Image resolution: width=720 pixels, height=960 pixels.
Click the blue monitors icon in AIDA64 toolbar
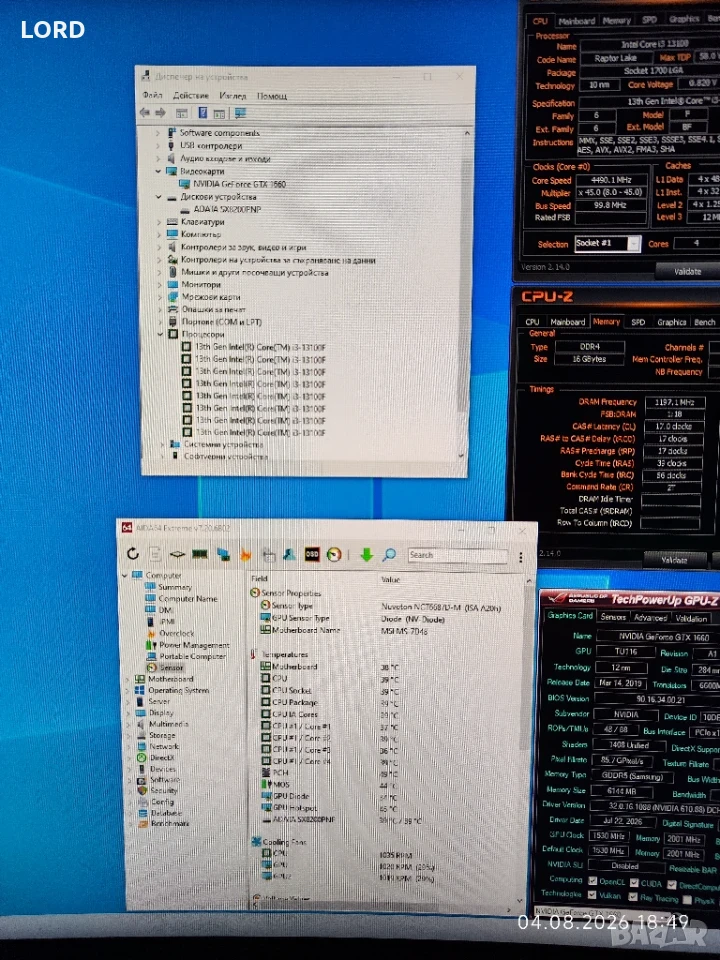point(223,555)
